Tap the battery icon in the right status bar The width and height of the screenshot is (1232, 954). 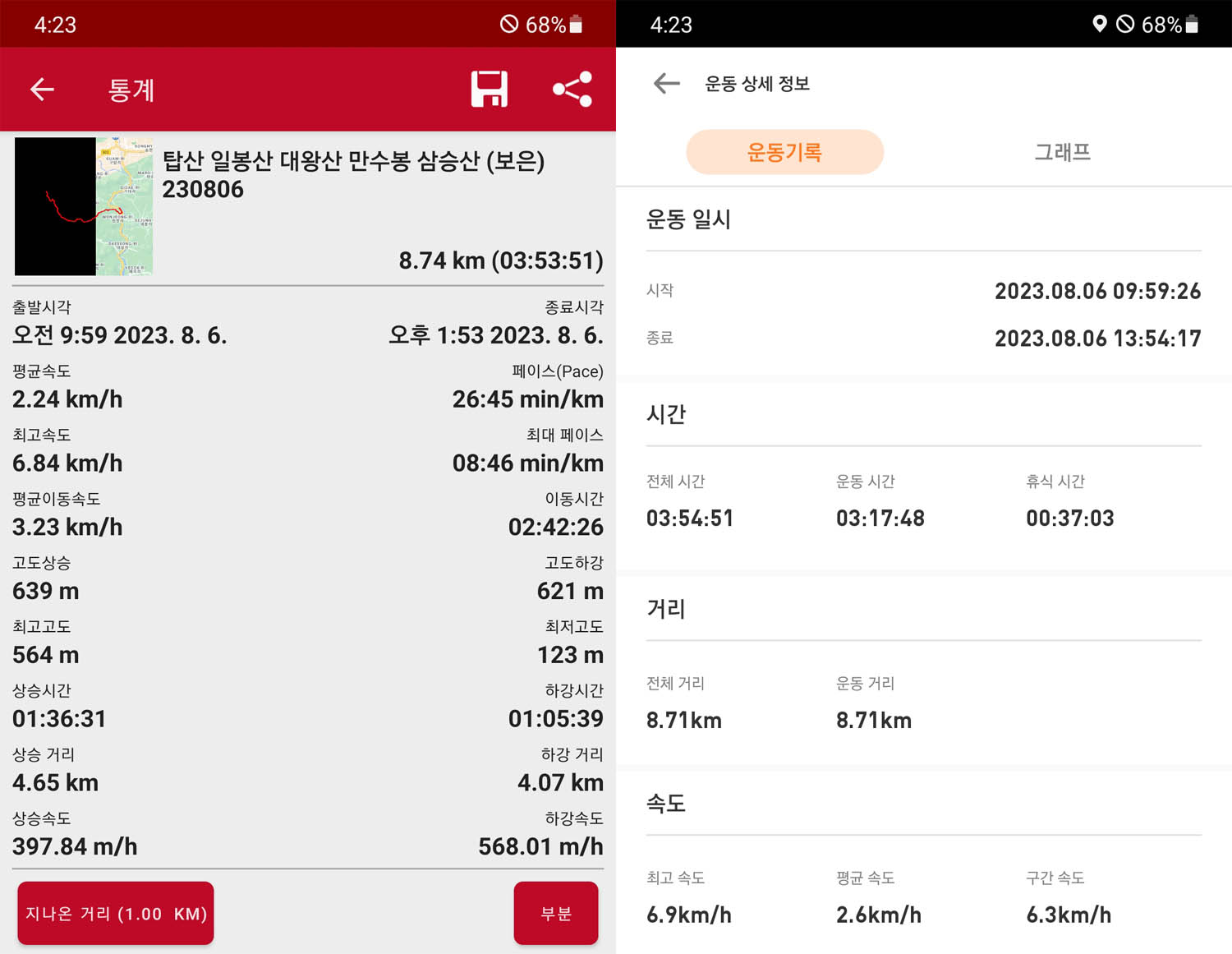click(1192, 24)
